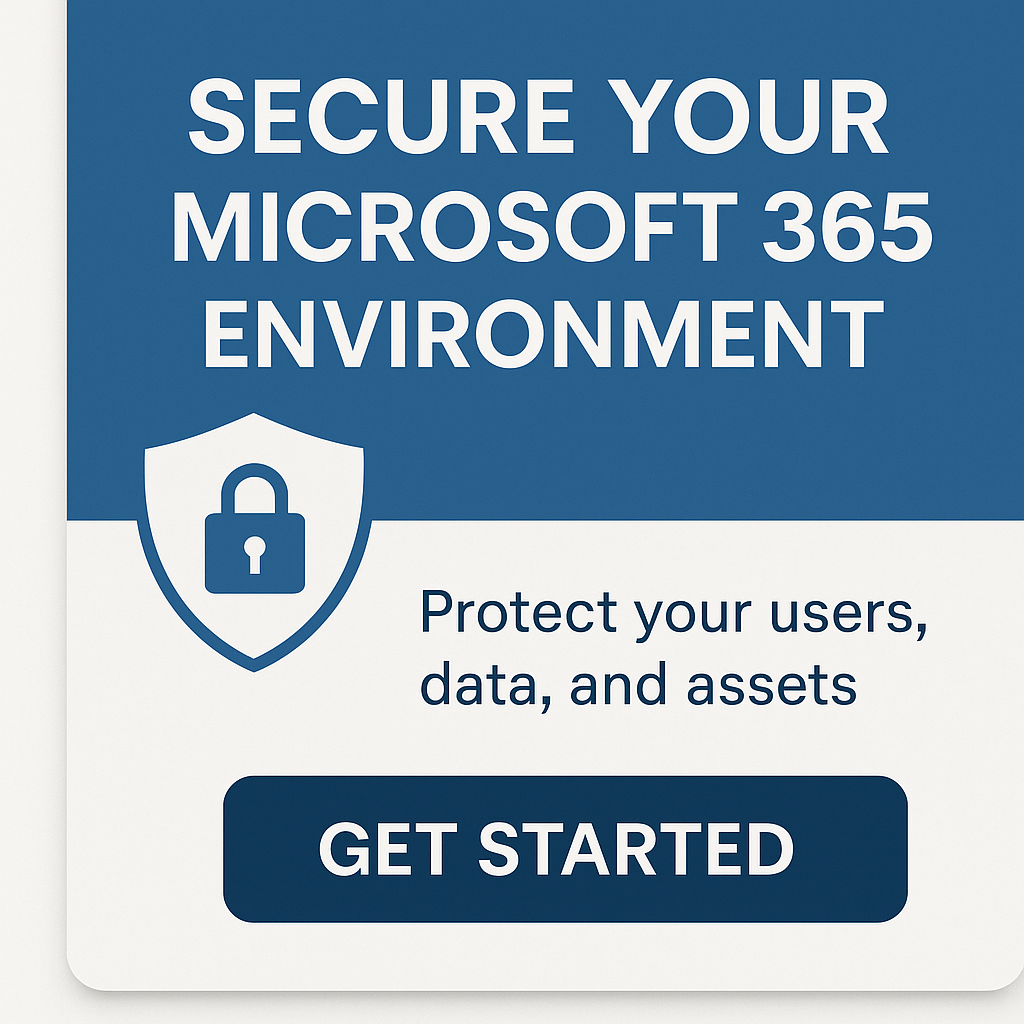
Task: Click the blue padlock body inside the shield
Action: (255, 552)
